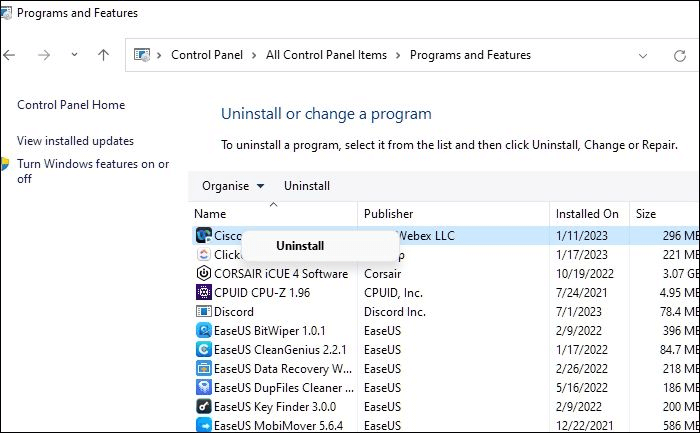Expand the address bar history dropdown
This screenshot has height=433, width=700.
pos(643,56)
